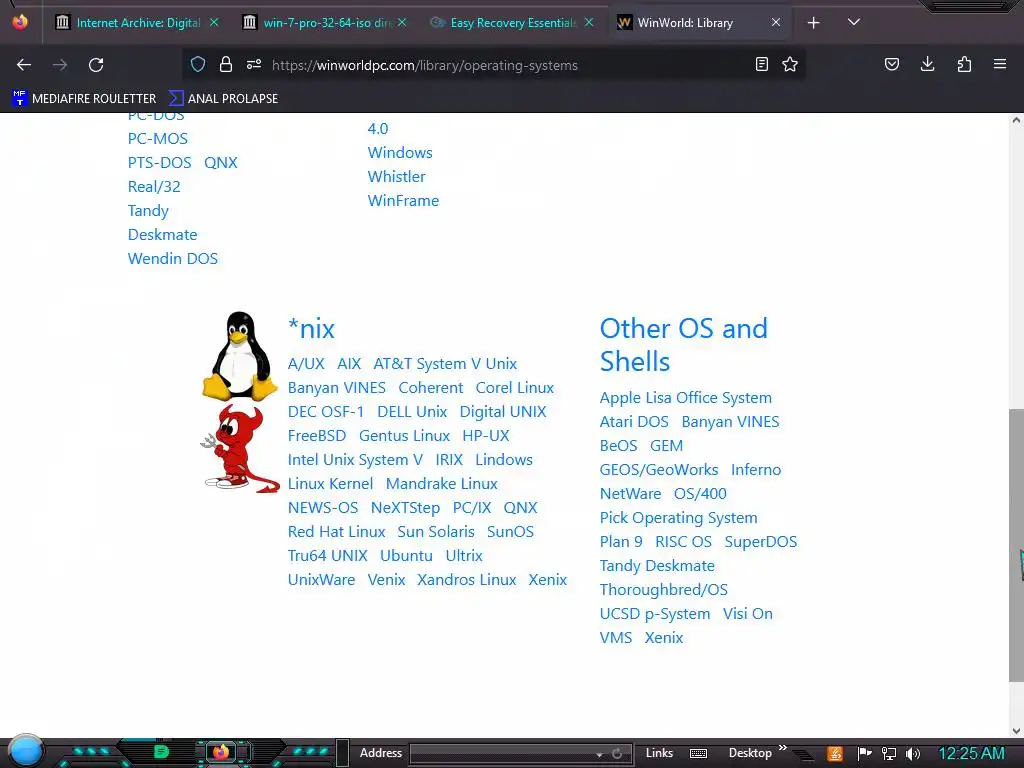Image resolution: width=1024 pixels, height=768 pixels.
Task: Click the forward navigation arrow
Action: (x=60, y=65)
